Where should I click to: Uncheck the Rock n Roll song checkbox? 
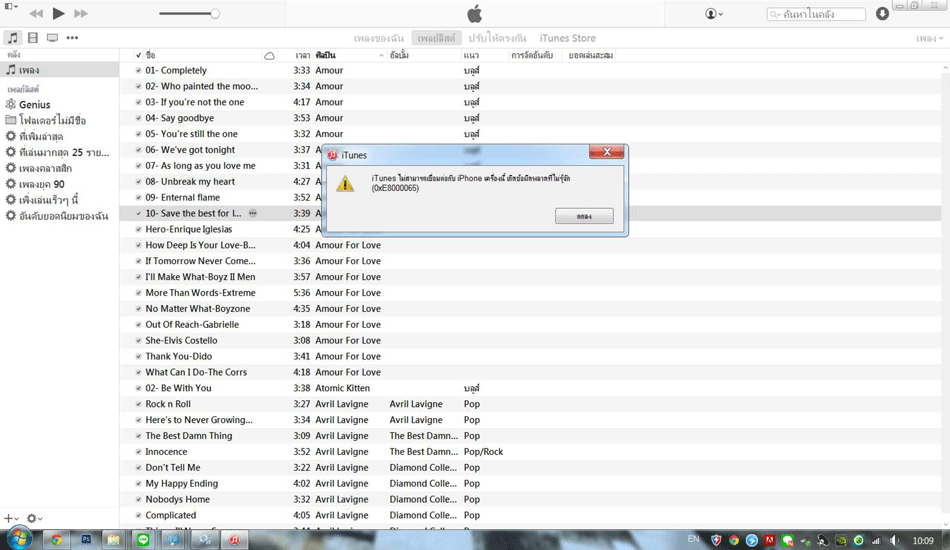[138, 404]
